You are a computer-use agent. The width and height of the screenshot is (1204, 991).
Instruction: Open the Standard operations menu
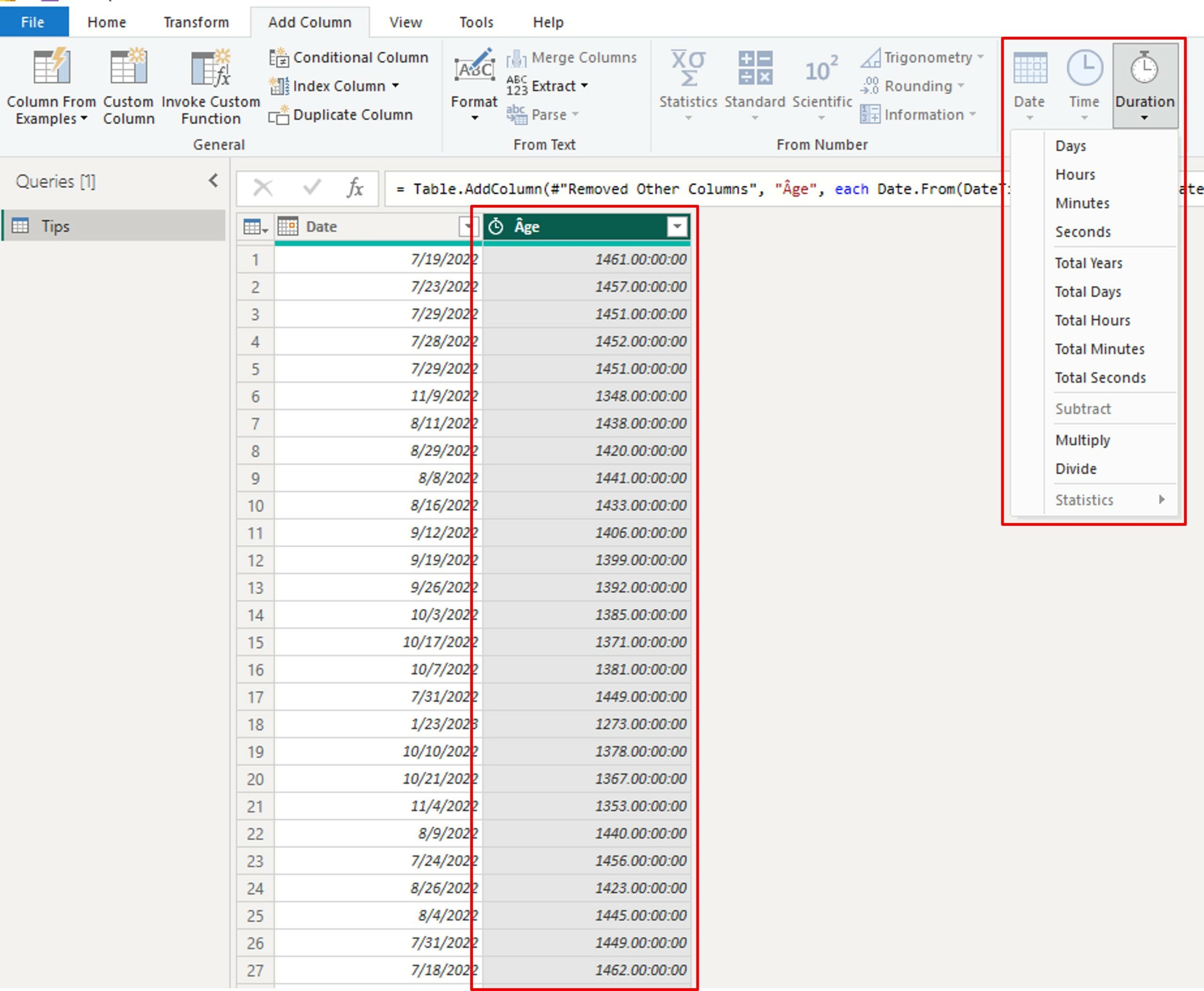point(755,86)
